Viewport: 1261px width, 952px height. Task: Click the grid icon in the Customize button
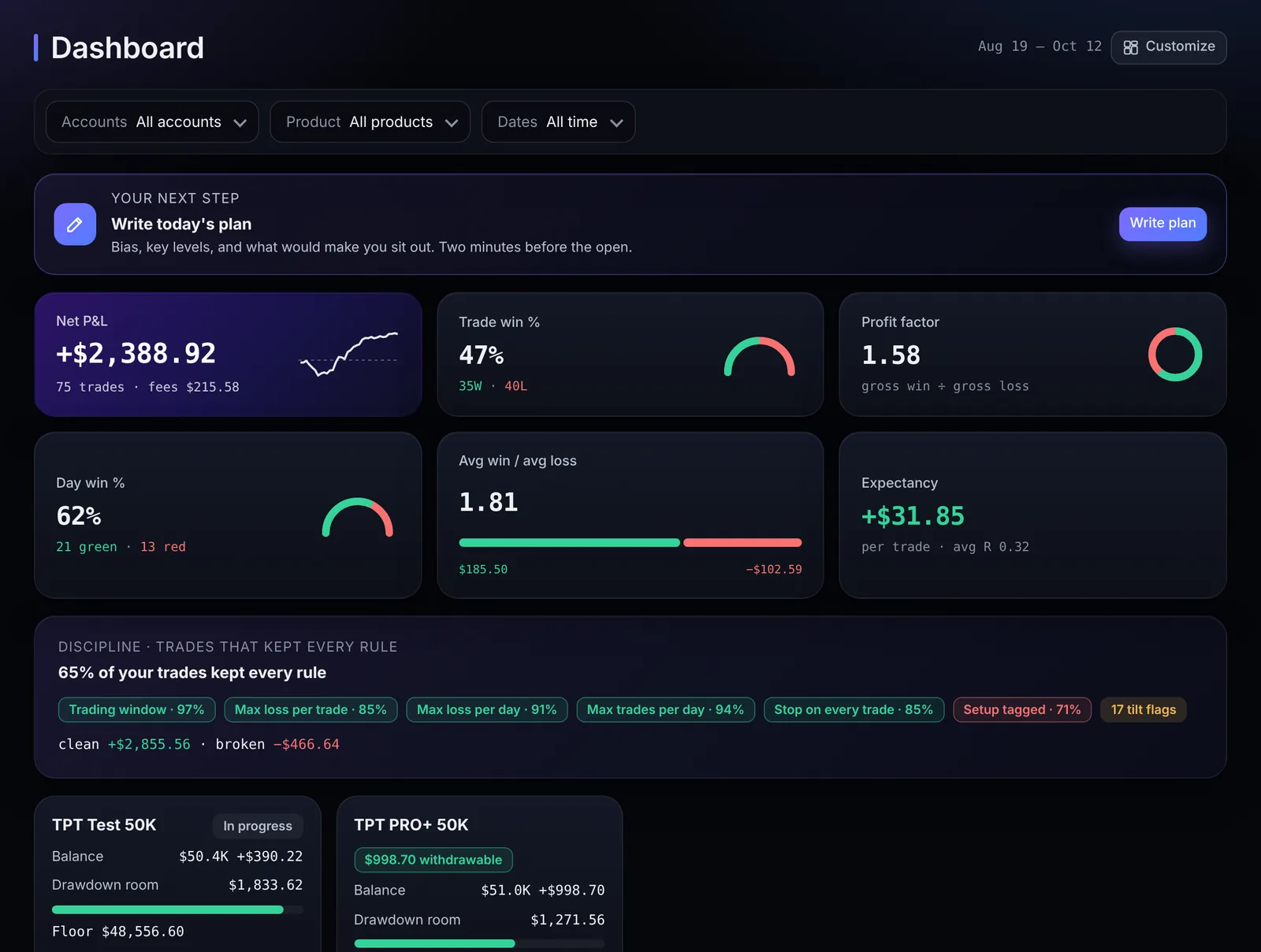[1130, 47]
